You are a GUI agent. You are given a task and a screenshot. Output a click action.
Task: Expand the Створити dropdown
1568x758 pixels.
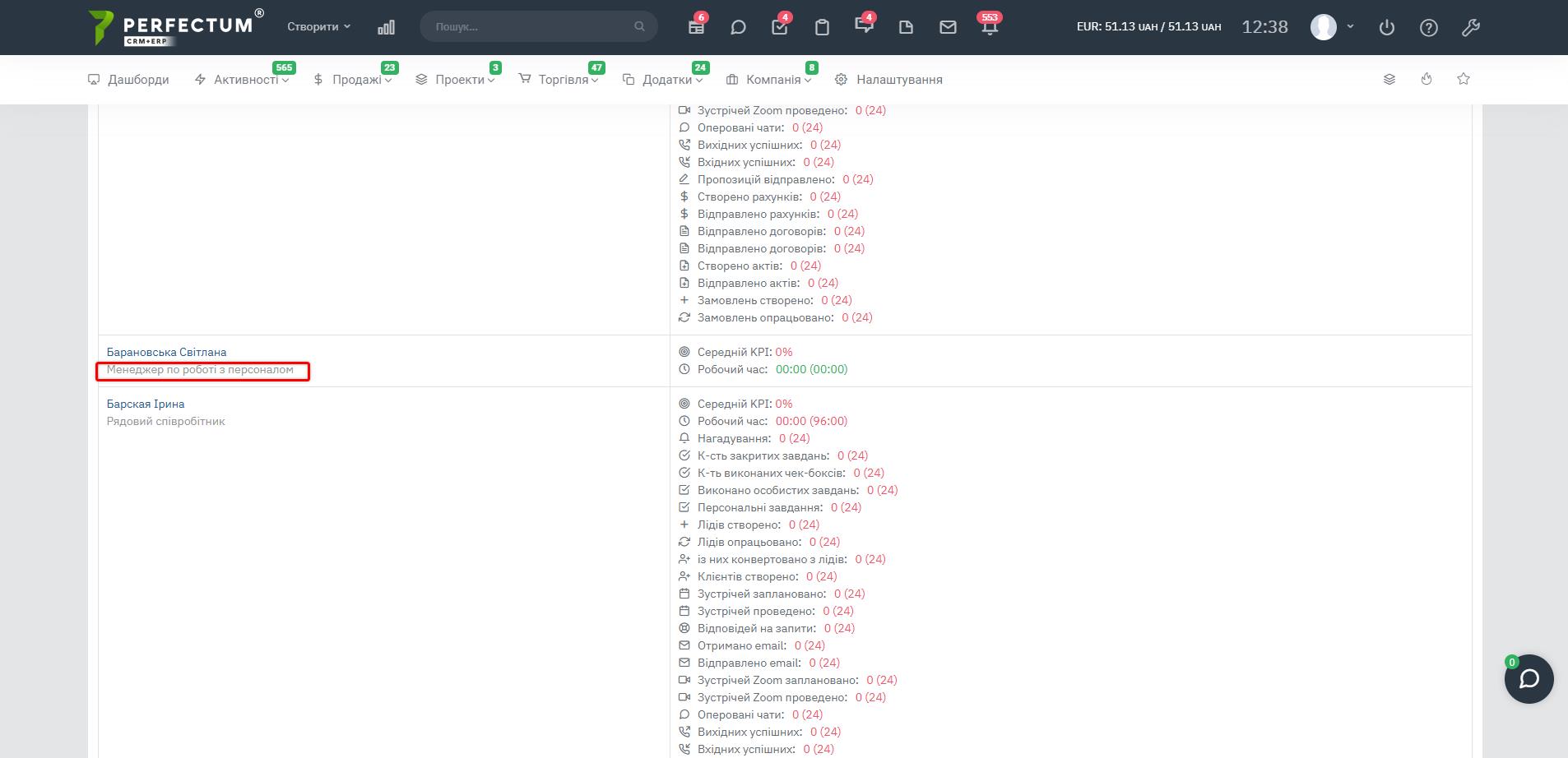(x=318, y=26)
